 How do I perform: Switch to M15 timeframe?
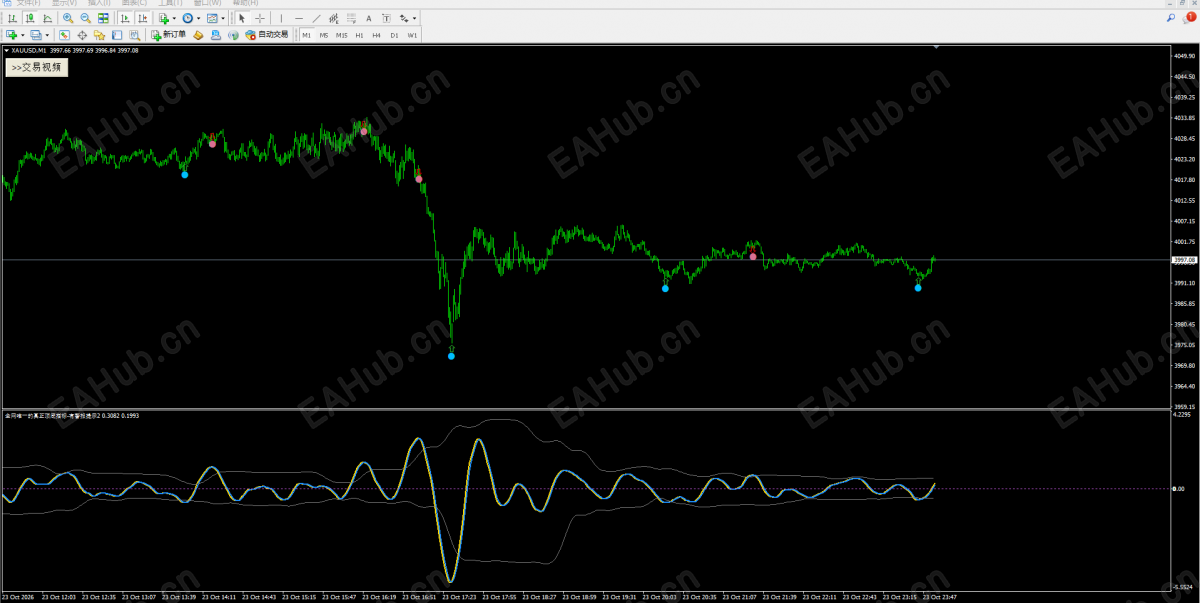[342, 35]
